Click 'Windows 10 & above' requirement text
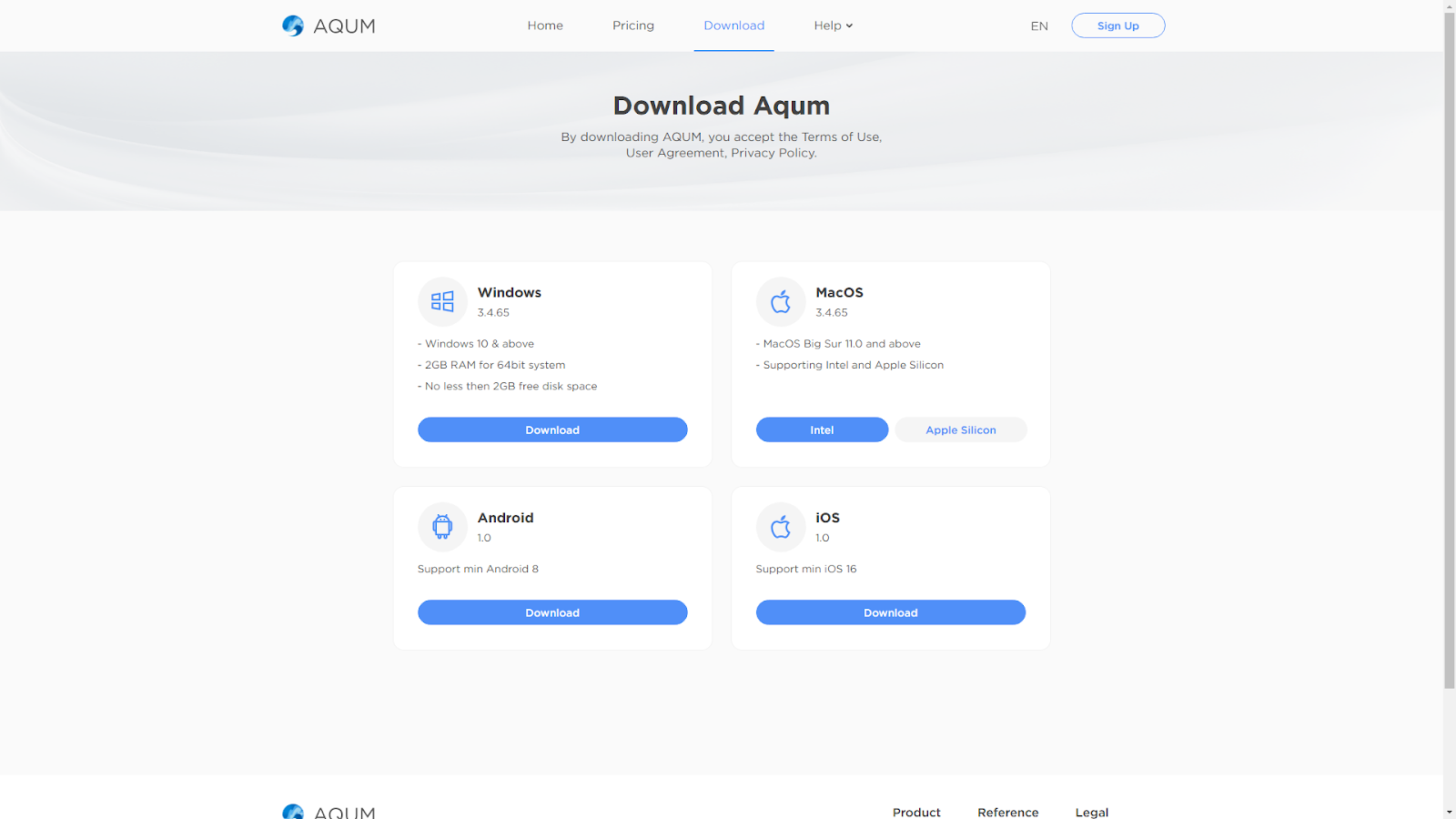The width and height of the screenshot is (1456, 819). pyautogui.click(x=476, y=344)
